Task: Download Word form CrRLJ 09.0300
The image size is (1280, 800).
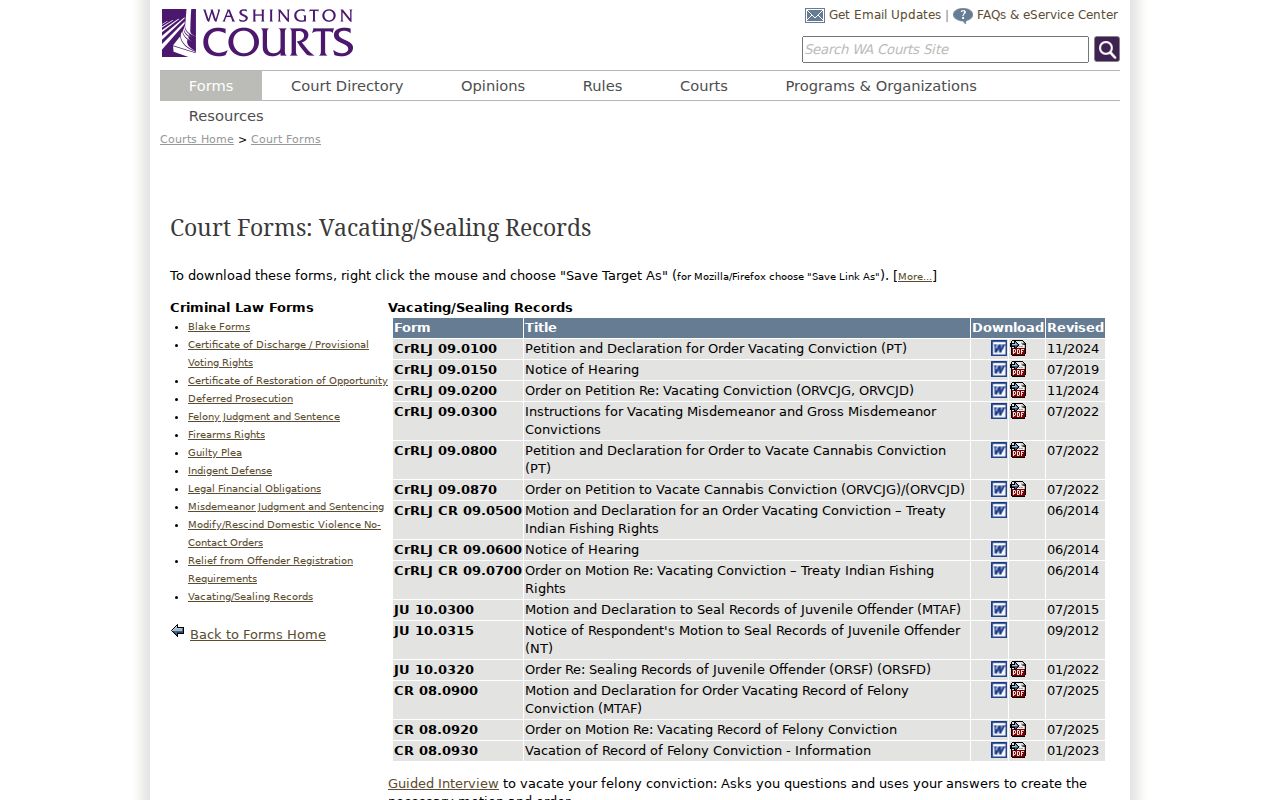Action: 999,411
